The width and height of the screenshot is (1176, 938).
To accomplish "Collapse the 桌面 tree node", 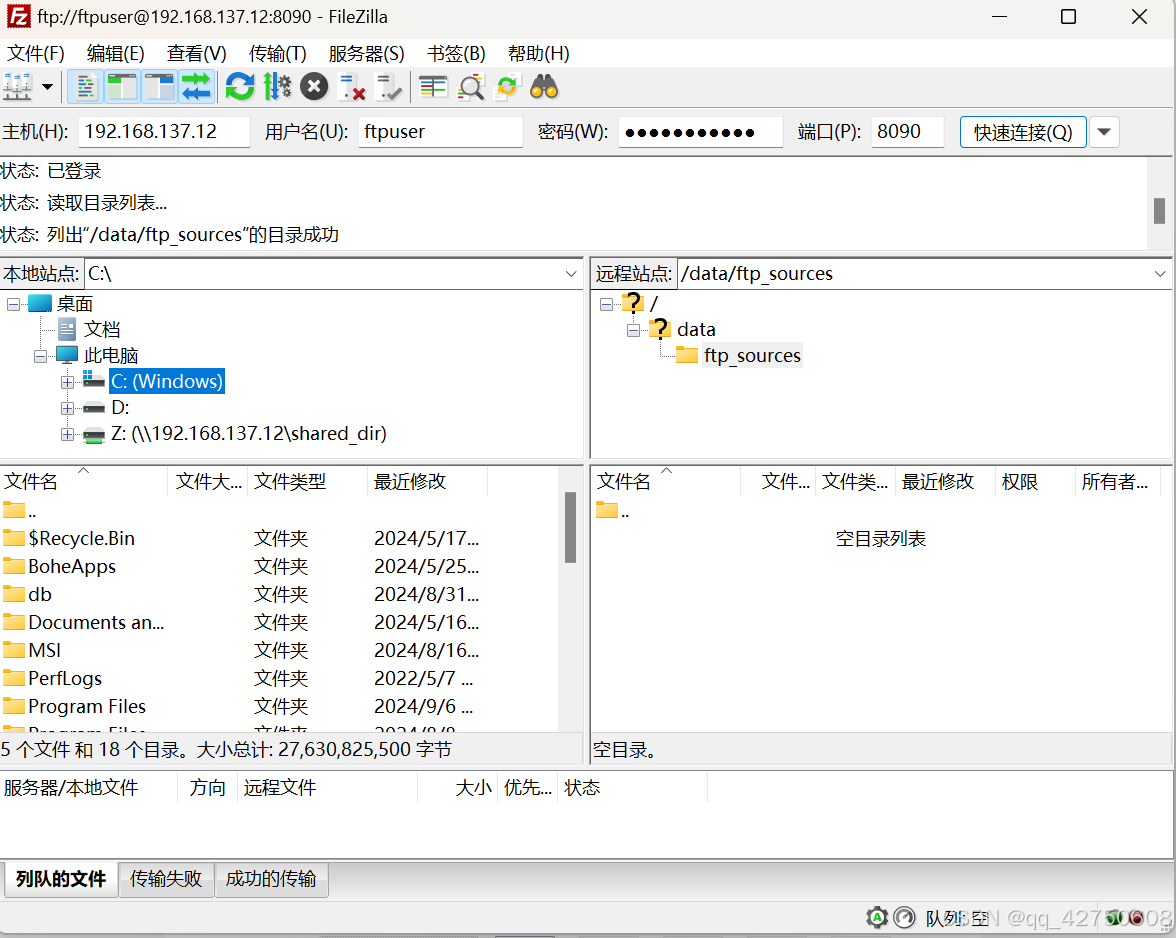I will click(14, 304).
